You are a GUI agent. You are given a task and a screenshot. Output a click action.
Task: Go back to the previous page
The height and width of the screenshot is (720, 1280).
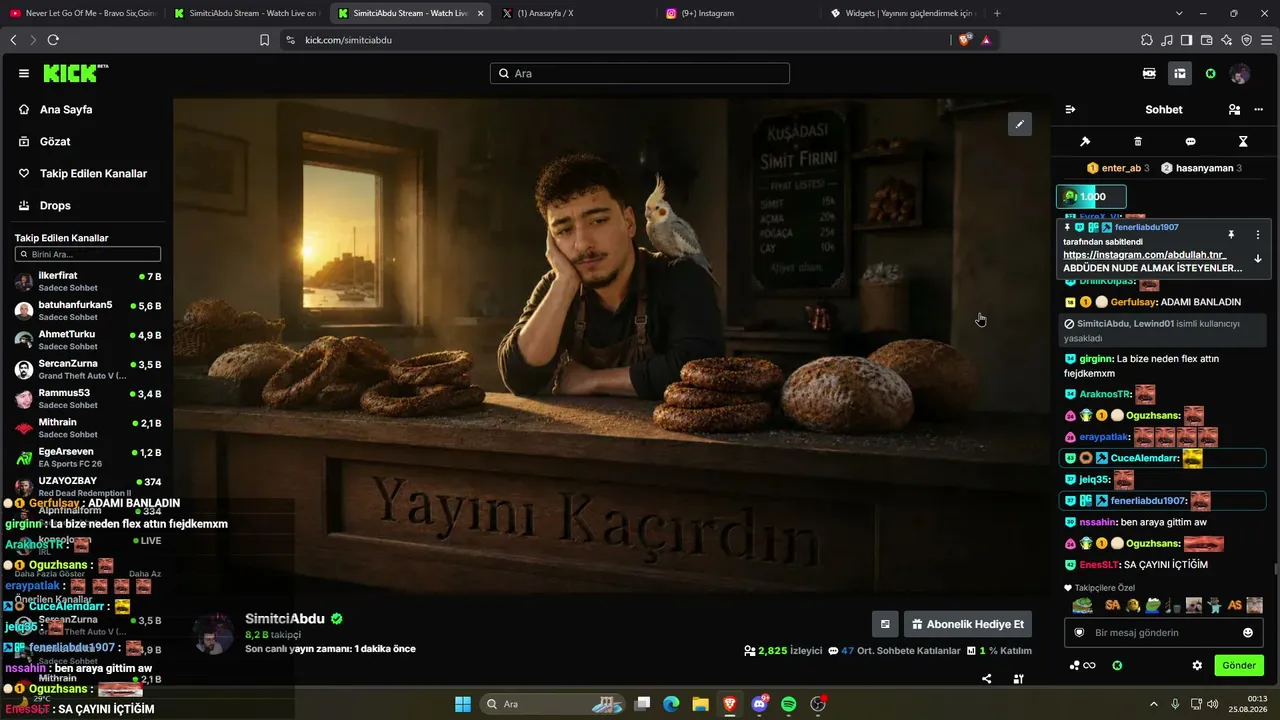[13, 40]
